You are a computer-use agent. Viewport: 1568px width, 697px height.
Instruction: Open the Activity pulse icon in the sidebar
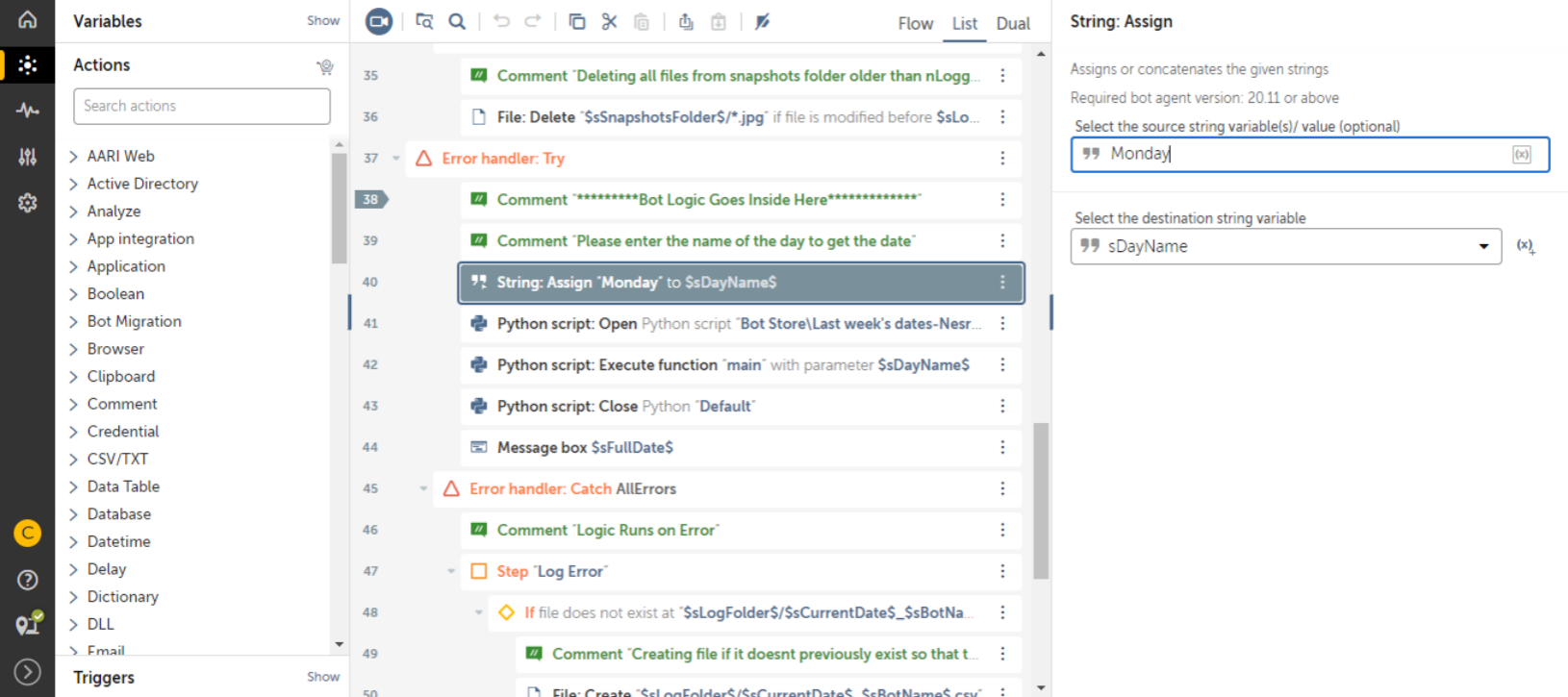(27, 111)
